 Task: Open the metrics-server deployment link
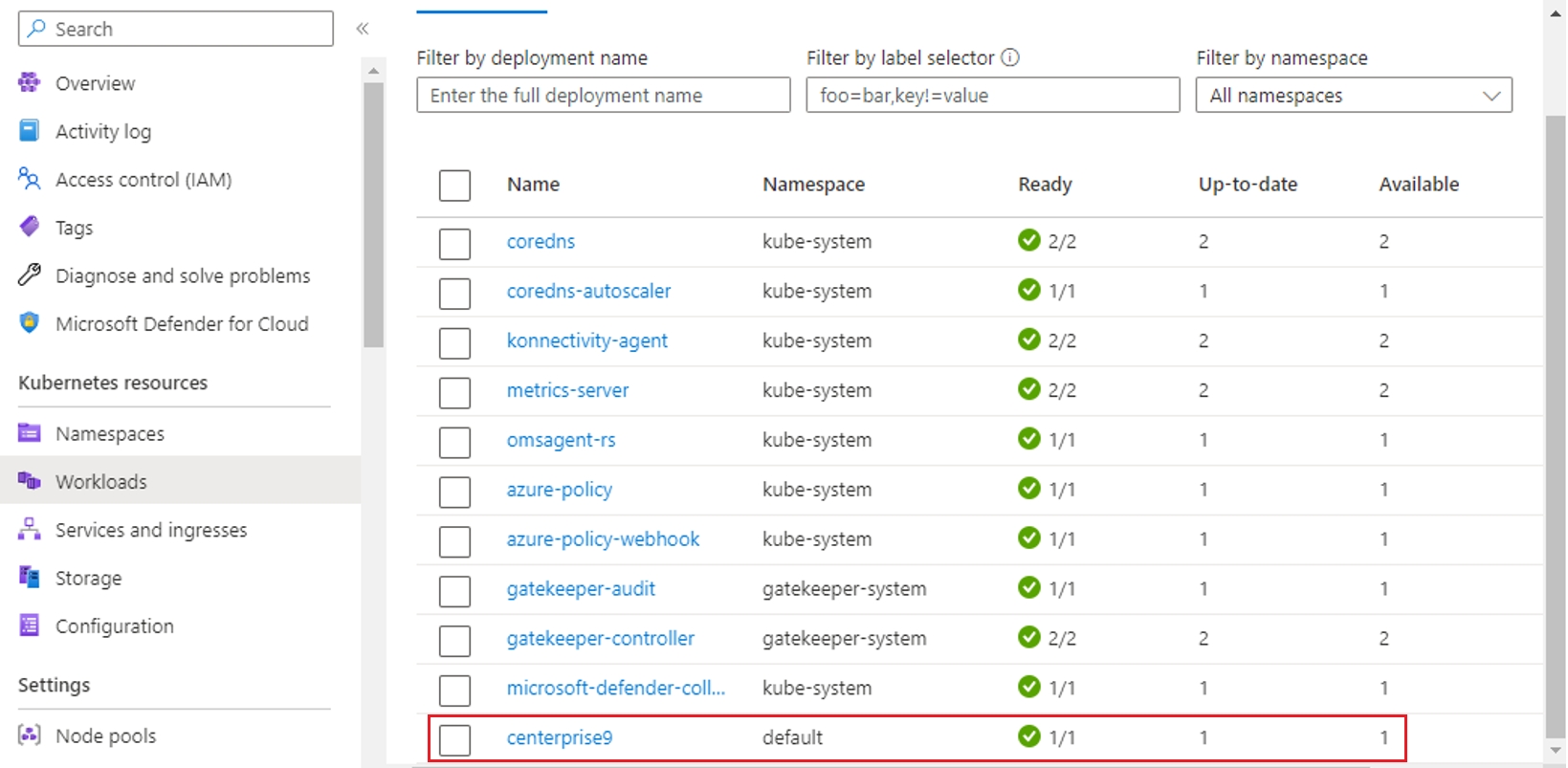pos(567,390)
